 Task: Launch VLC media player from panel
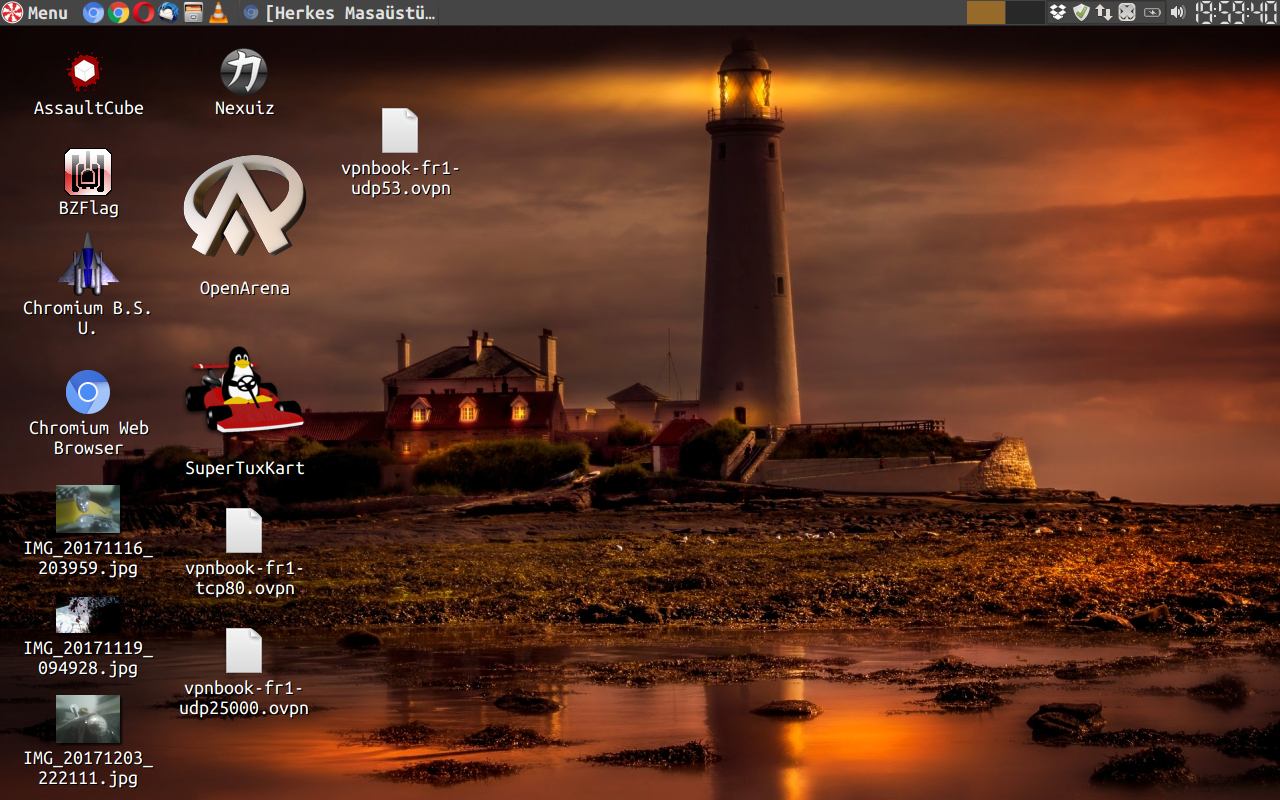[218, 13]
